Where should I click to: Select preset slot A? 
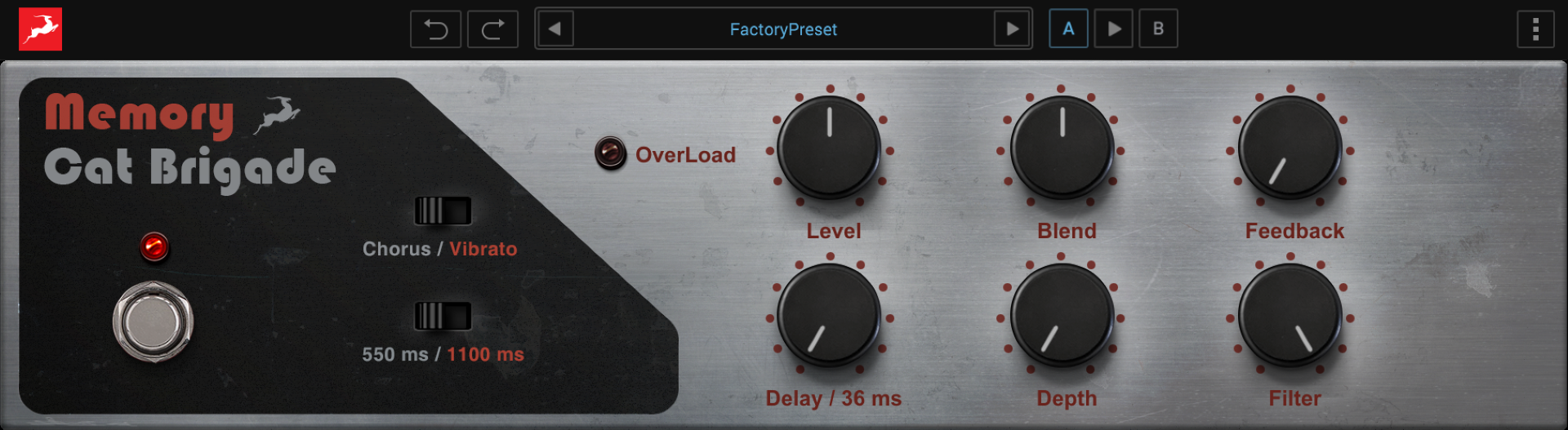click(x=1068, y=29)
